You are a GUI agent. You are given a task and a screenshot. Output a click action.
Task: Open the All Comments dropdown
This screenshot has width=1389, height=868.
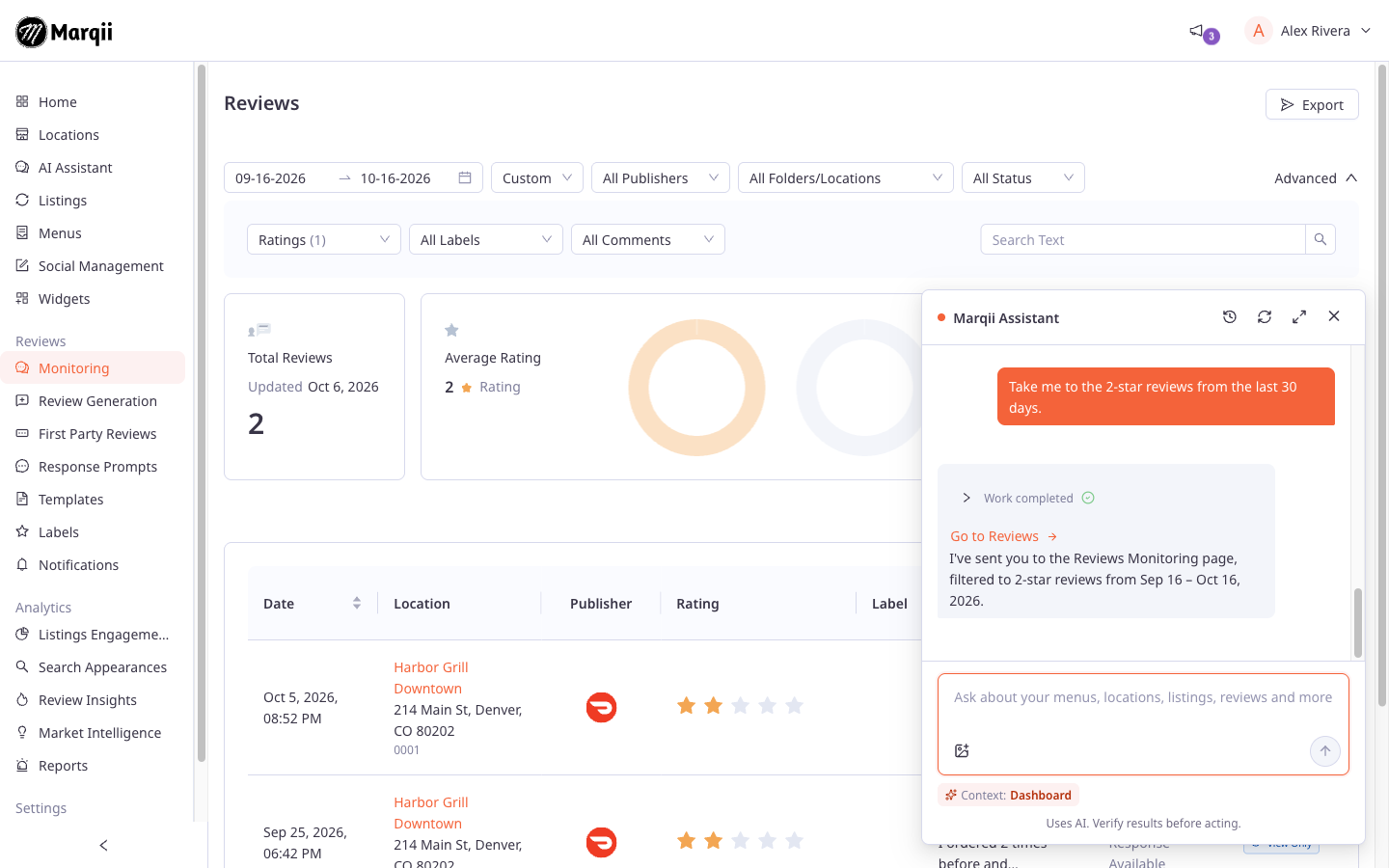tap(648, 239)
